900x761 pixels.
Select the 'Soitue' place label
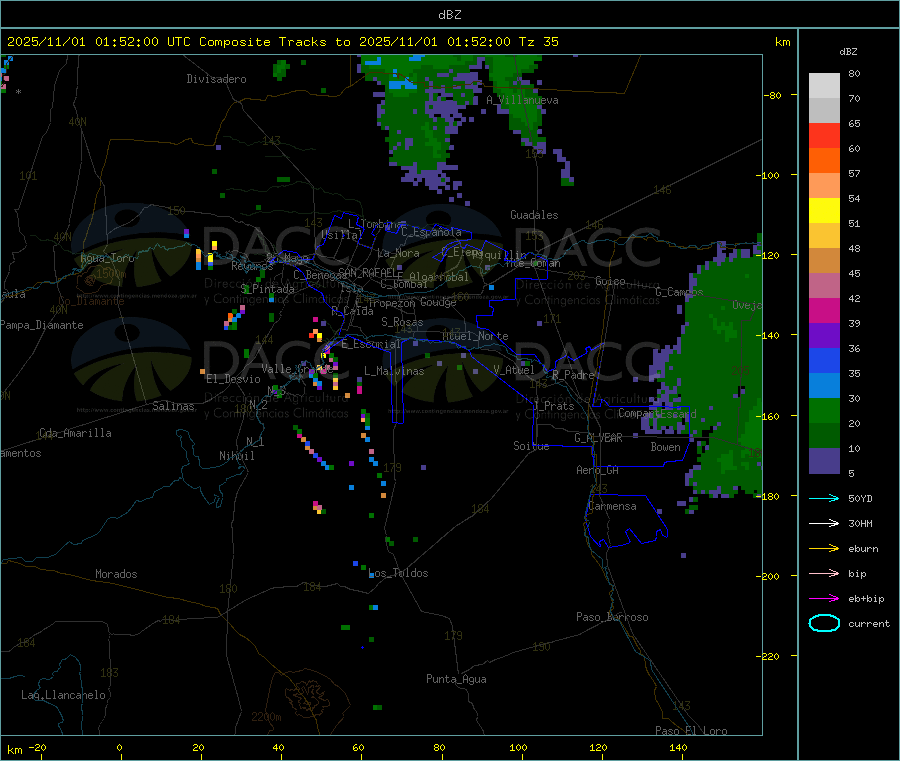531,446
